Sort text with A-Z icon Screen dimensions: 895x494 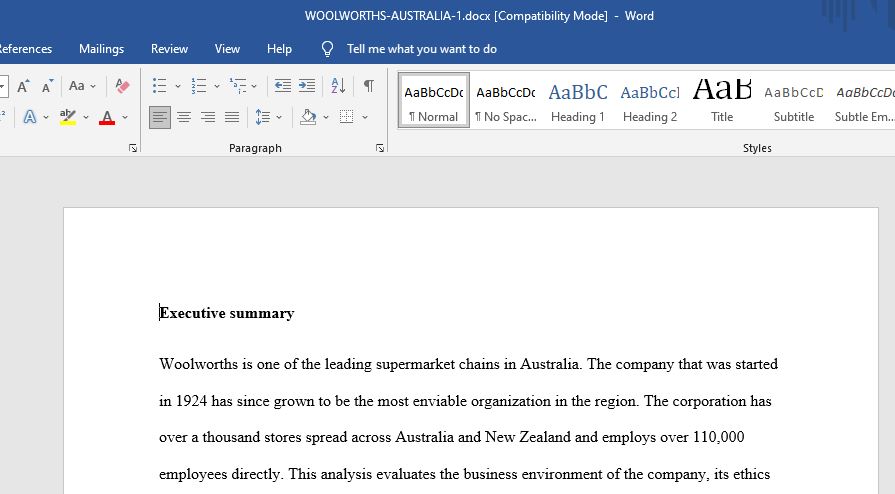[338, 86]
